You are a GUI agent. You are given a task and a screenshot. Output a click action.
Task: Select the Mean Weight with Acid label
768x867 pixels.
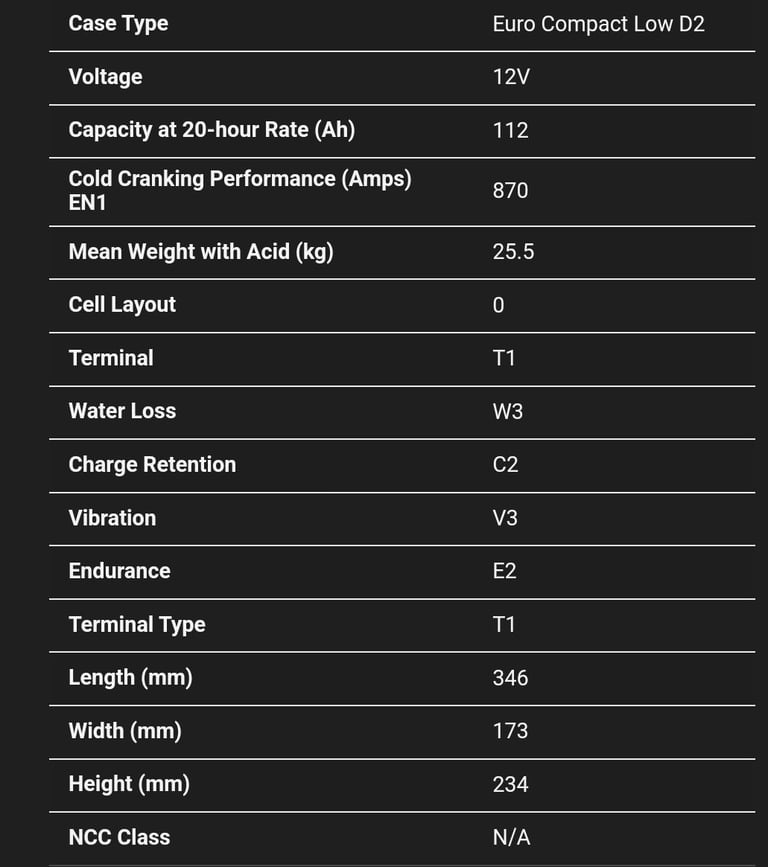click(x=201, y=252)
